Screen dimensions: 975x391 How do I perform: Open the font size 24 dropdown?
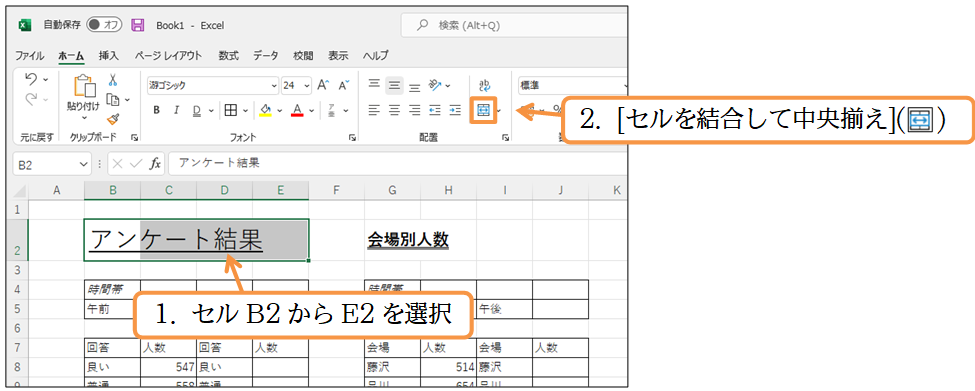tap(307, 86)
